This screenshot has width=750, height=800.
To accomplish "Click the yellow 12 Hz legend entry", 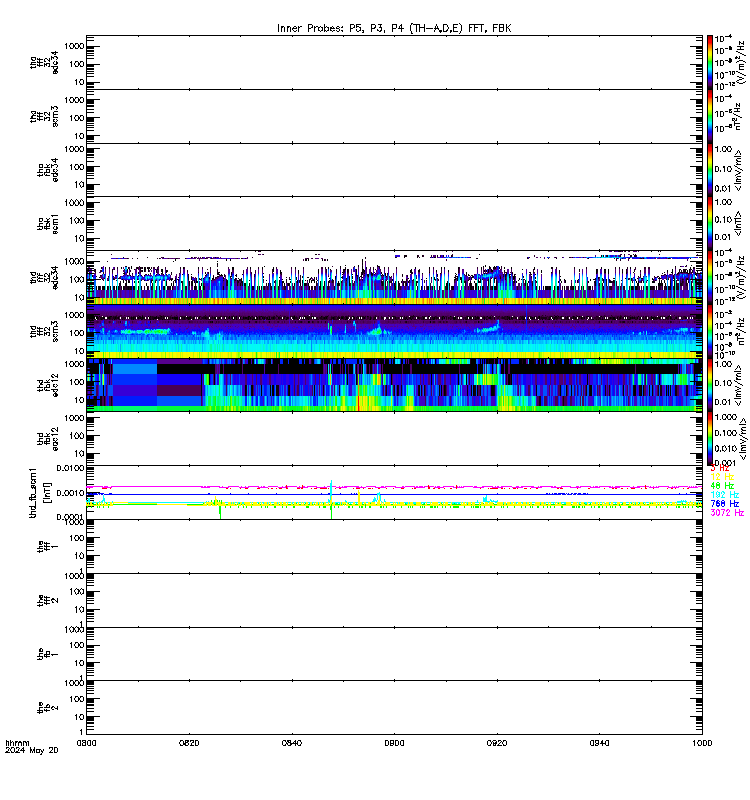I will pos(722,477).
